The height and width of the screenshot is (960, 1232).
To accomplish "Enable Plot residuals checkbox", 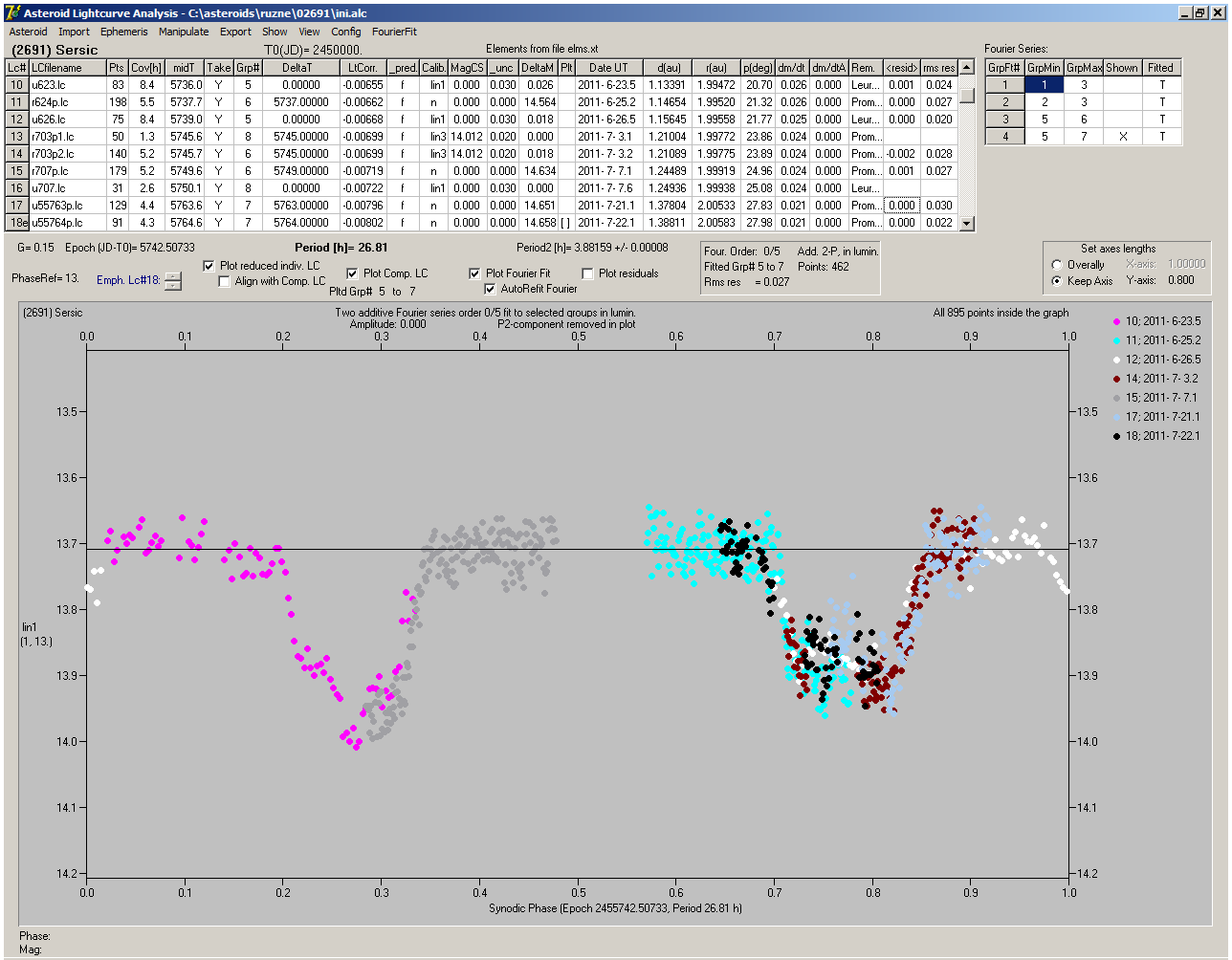I will [x=587, y=273].
